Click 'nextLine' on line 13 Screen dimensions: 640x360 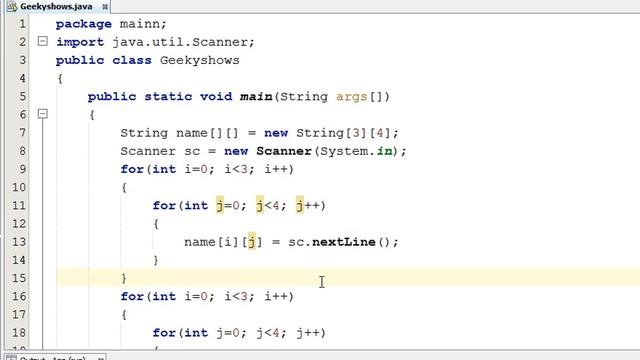(x=344, y=242)
